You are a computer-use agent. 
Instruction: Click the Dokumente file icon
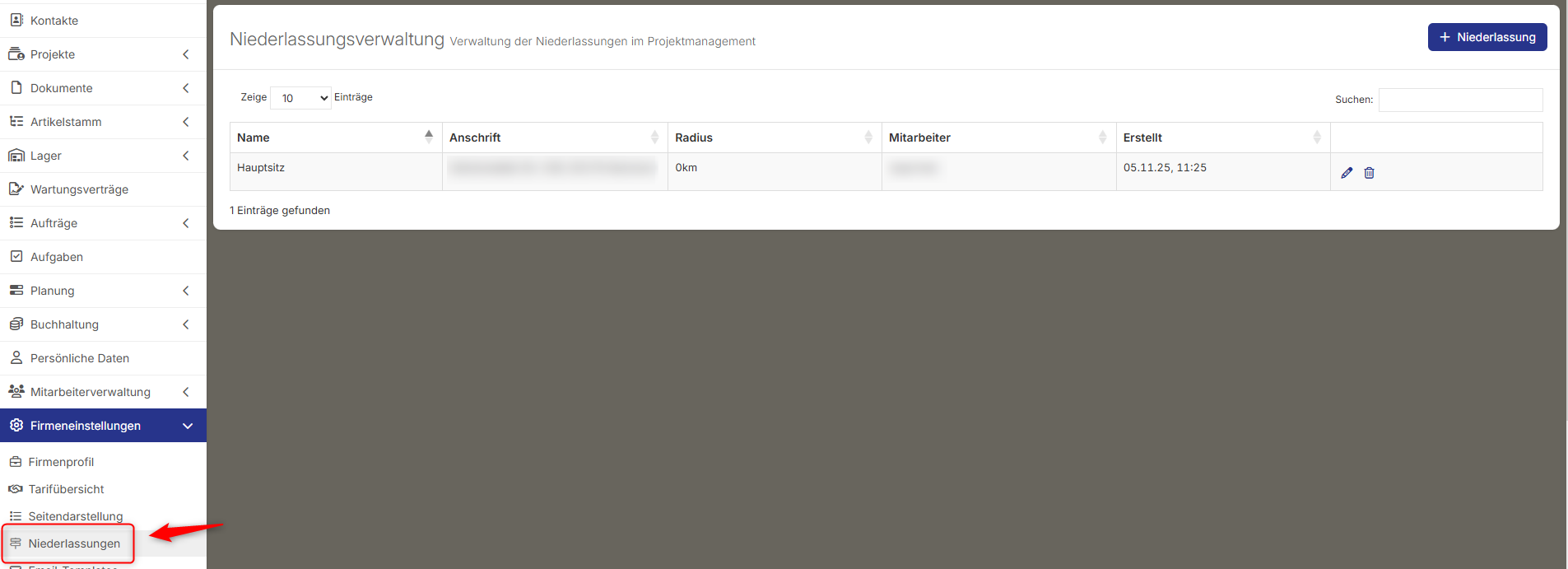16,88
